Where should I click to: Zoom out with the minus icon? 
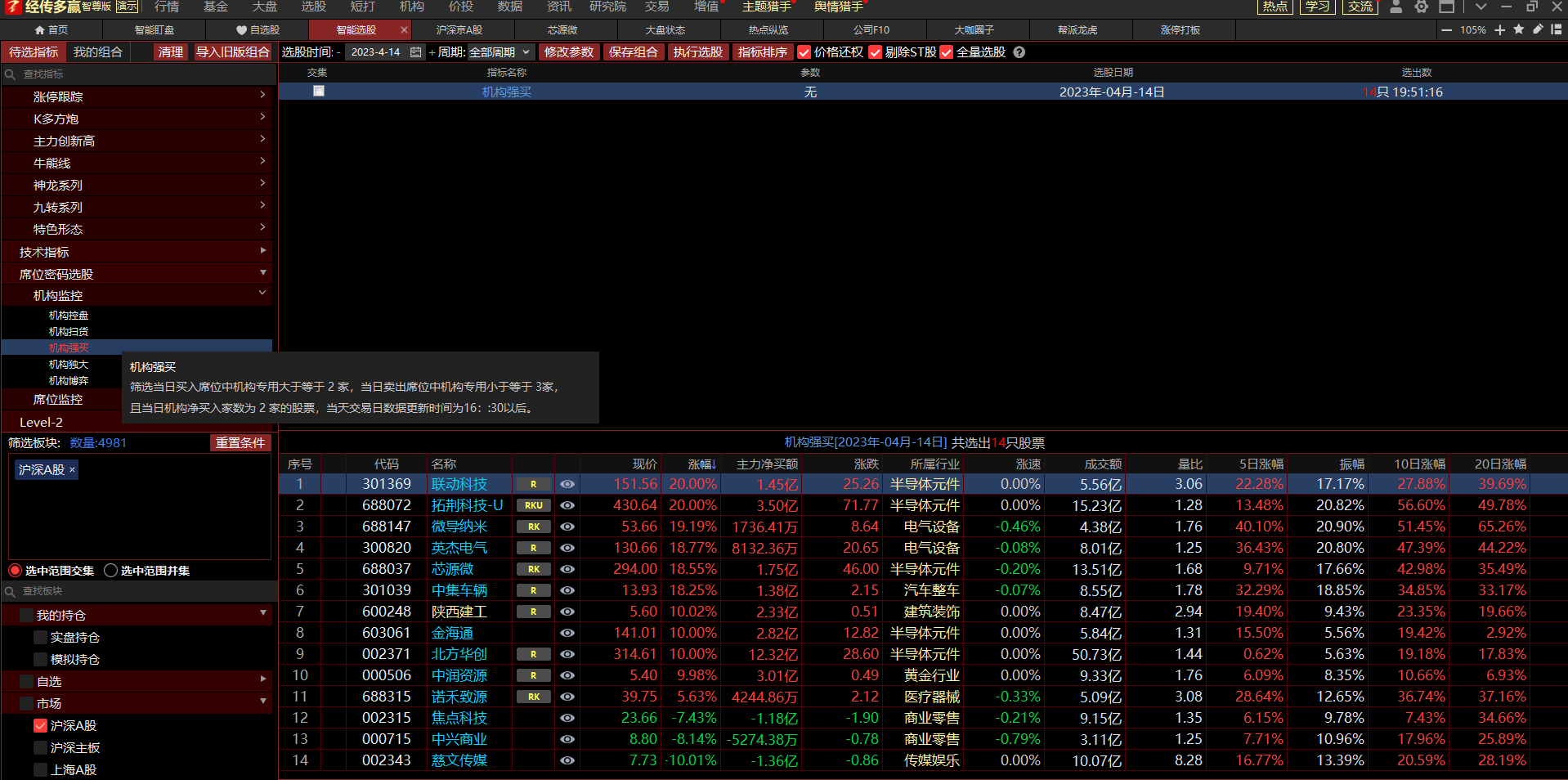1446,29
